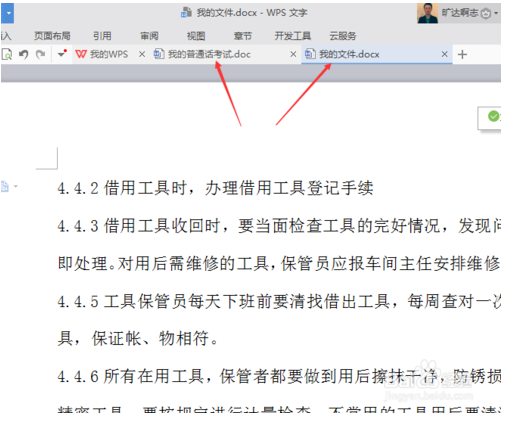Click the line '4.4.3 借用工具收回时'
This screenshot has height=427, width=509.
(x=279, y=226)
